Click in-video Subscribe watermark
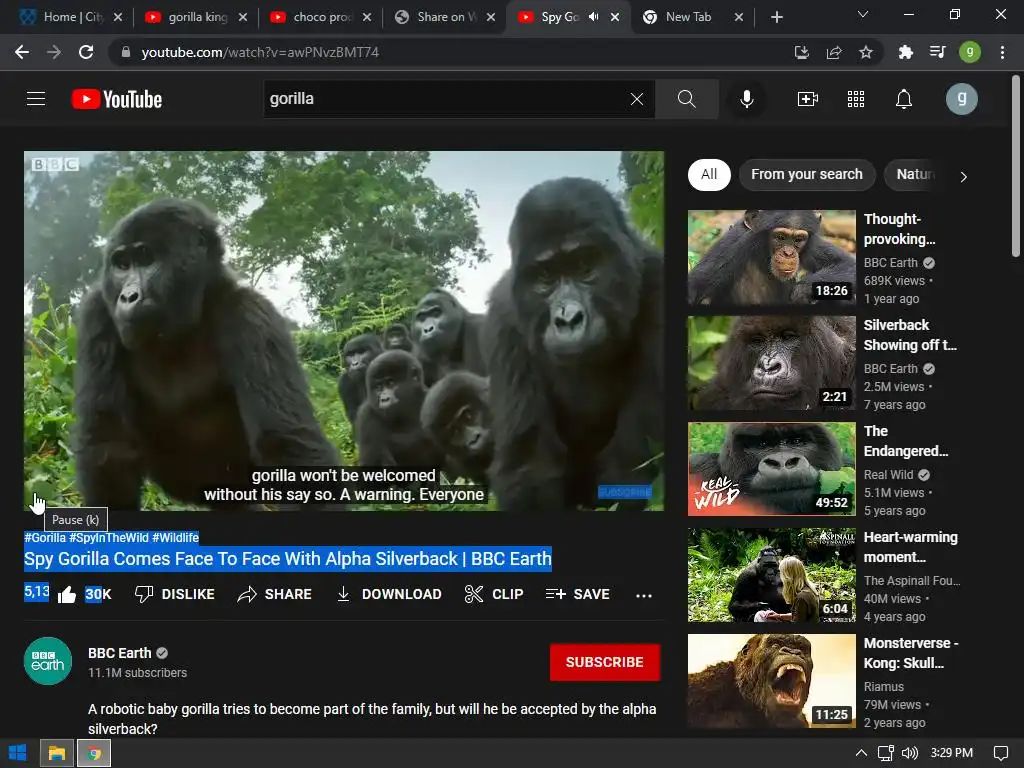This screenshot has width=1024, height=768. click(x=625, y=492)
